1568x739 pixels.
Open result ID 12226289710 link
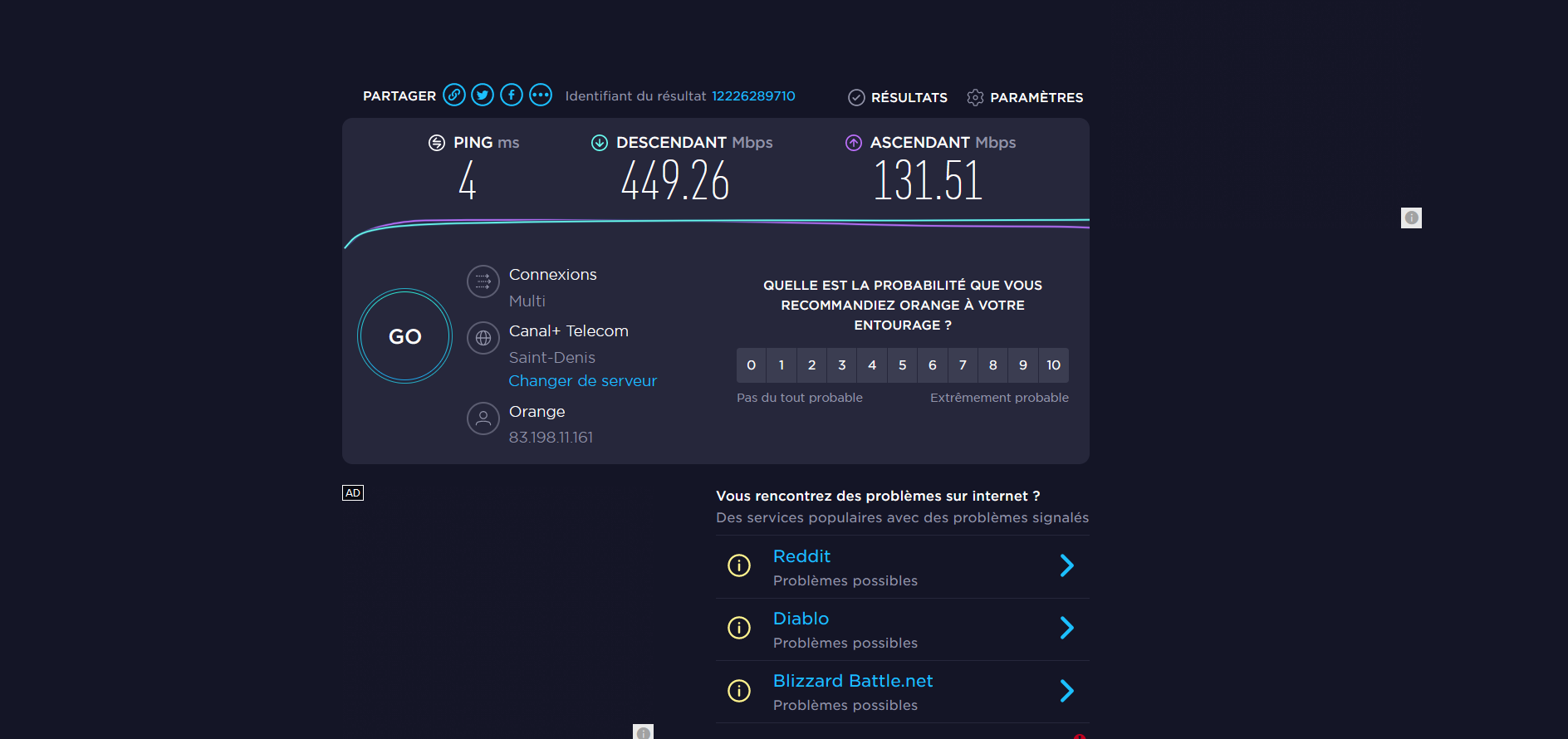point(753,96)
